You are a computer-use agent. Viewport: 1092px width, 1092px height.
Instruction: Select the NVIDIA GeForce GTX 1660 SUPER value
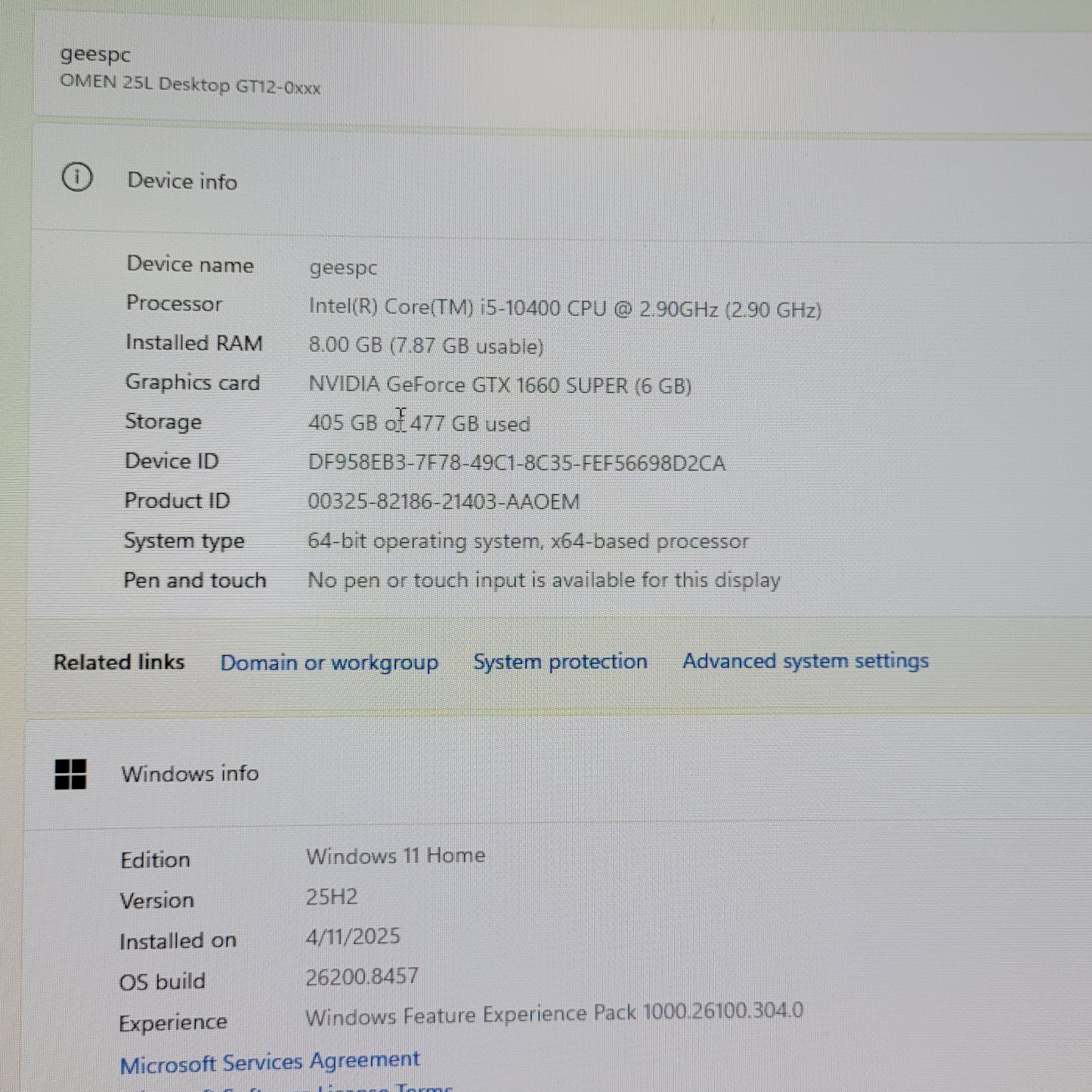click(x=500, y=385)
